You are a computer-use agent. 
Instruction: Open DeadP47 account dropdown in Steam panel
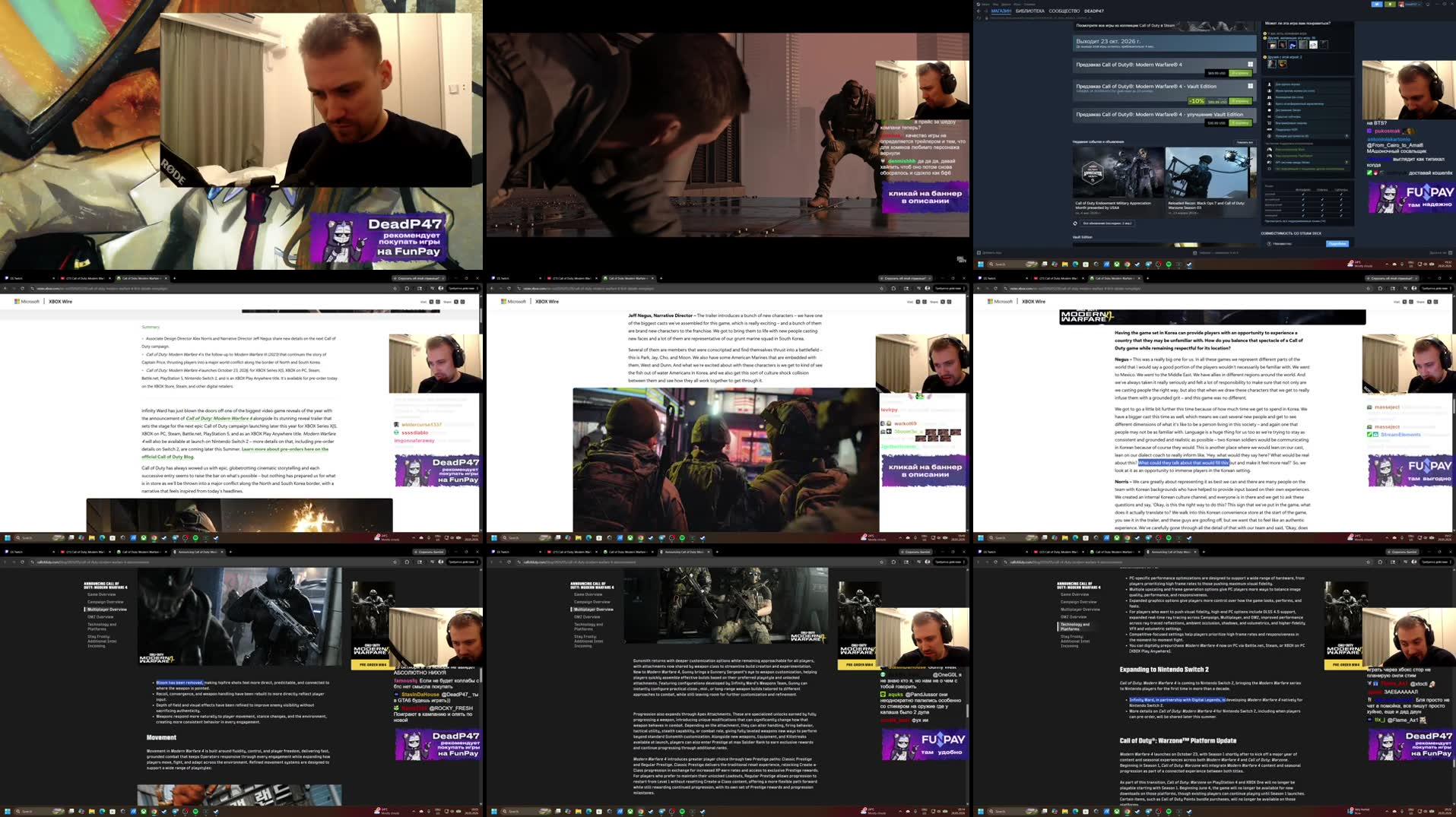(1410, 4)
